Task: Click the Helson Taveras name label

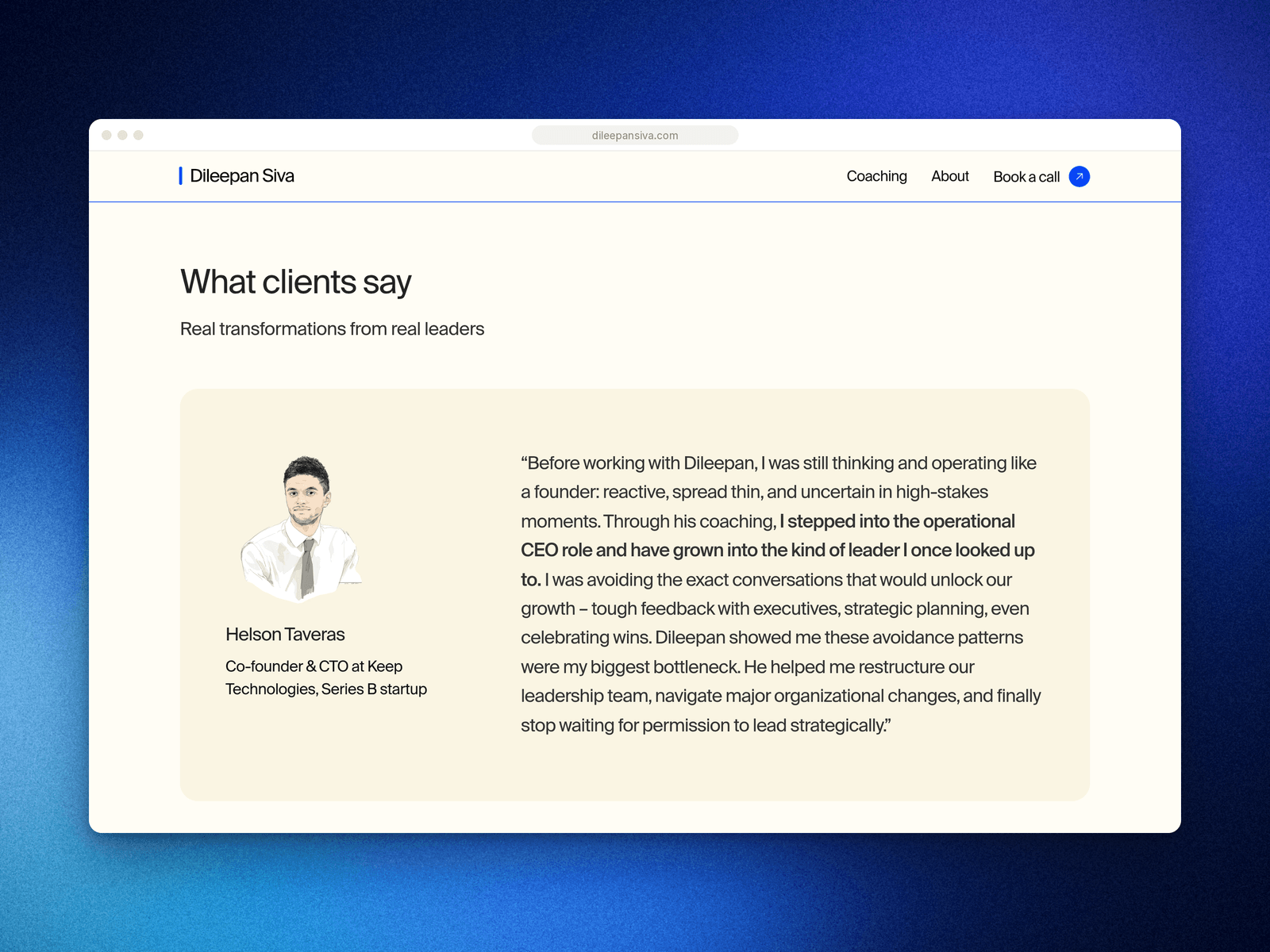Action: (x=285, y=635)
